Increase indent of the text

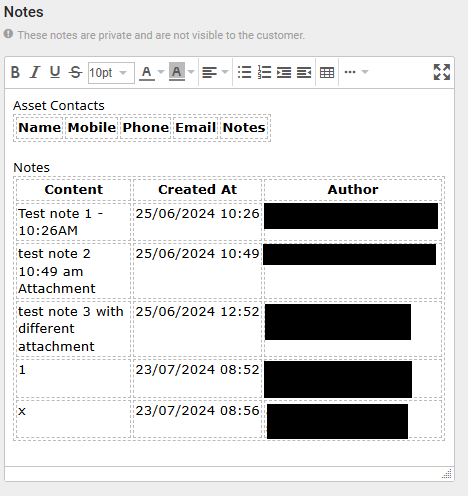pyautogui.click(x=284, y=72)
